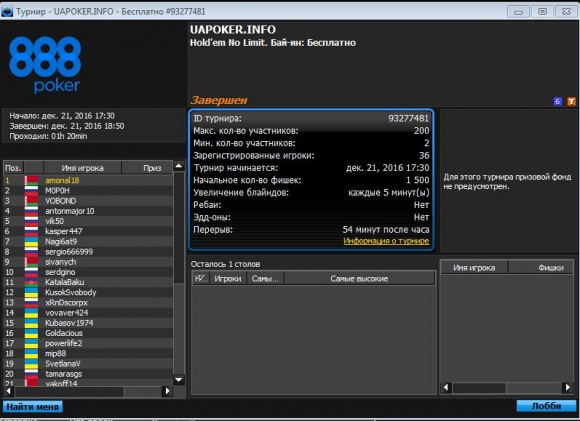
Task: Click 'Игроки' column header in tables list
Action: (x=228, y=279)
